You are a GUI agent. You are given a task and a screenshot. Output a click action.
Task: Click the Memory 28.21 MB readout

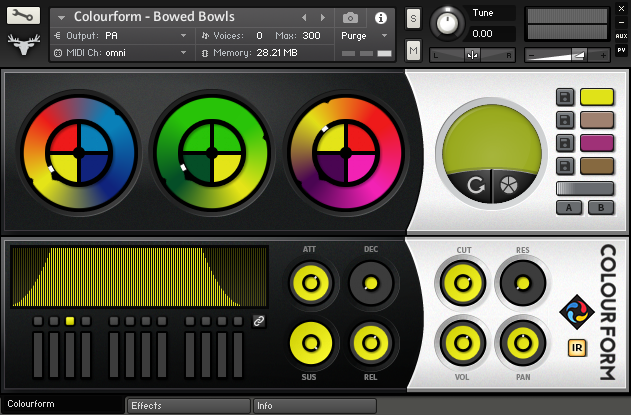click(277, 53)
